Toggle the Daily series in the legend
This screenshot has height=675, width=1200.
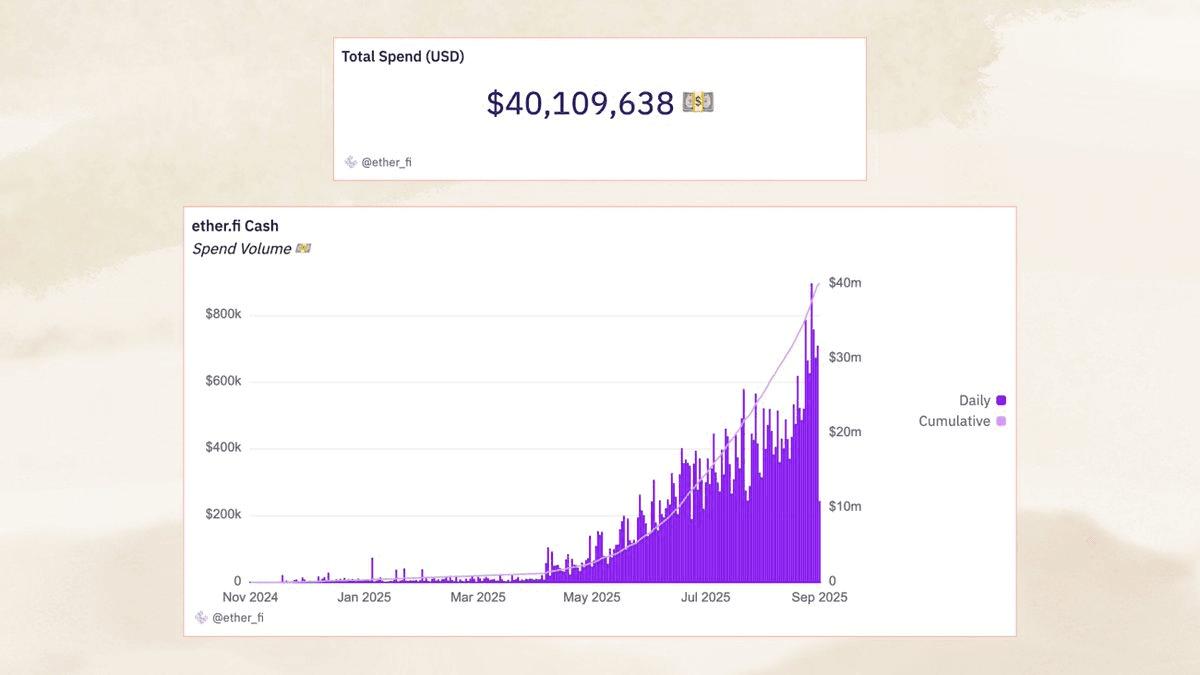click(x=982, y=400)
